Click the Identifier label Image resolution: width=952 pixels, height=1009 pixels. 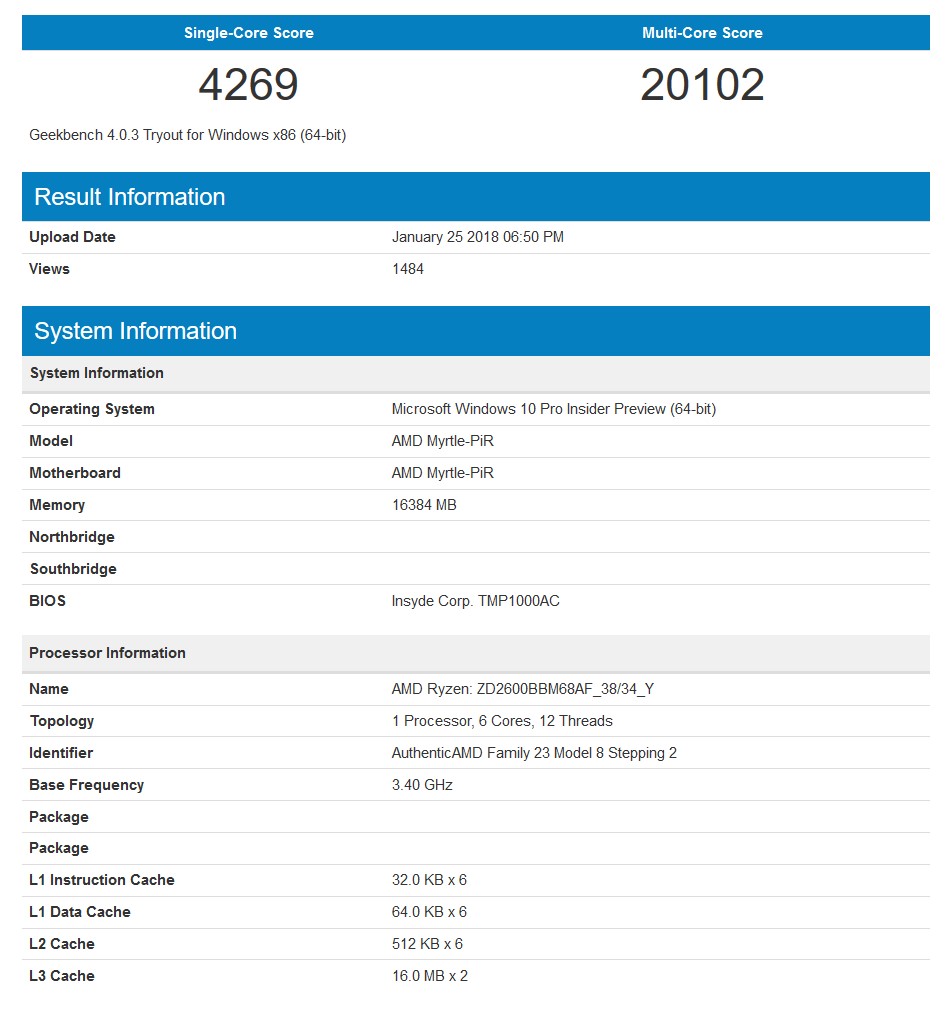pos(61,753)
